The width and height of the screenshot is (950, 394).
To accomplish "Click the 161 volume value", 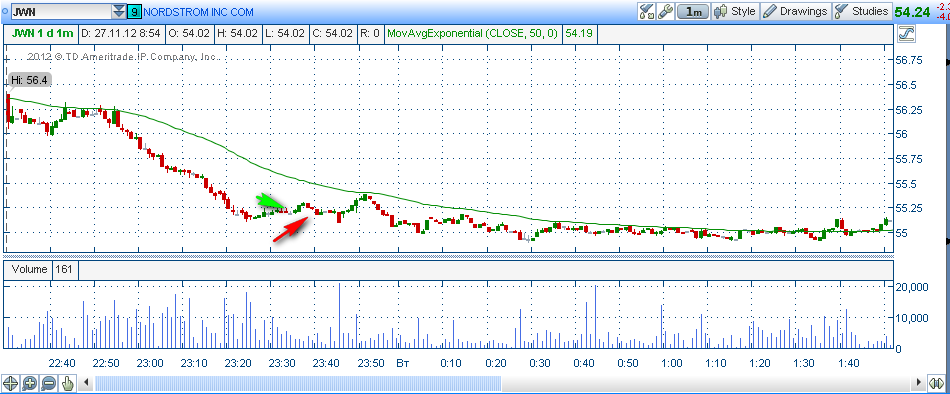I will (64, 270).
